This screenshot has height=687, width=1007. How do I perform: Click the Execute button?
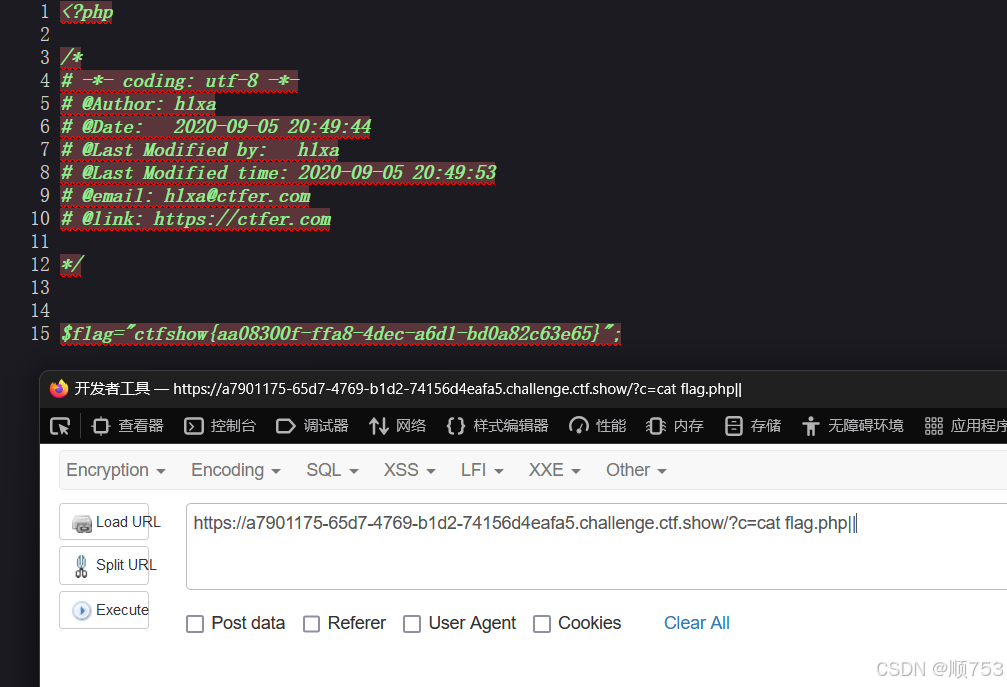tap(104, 610)
